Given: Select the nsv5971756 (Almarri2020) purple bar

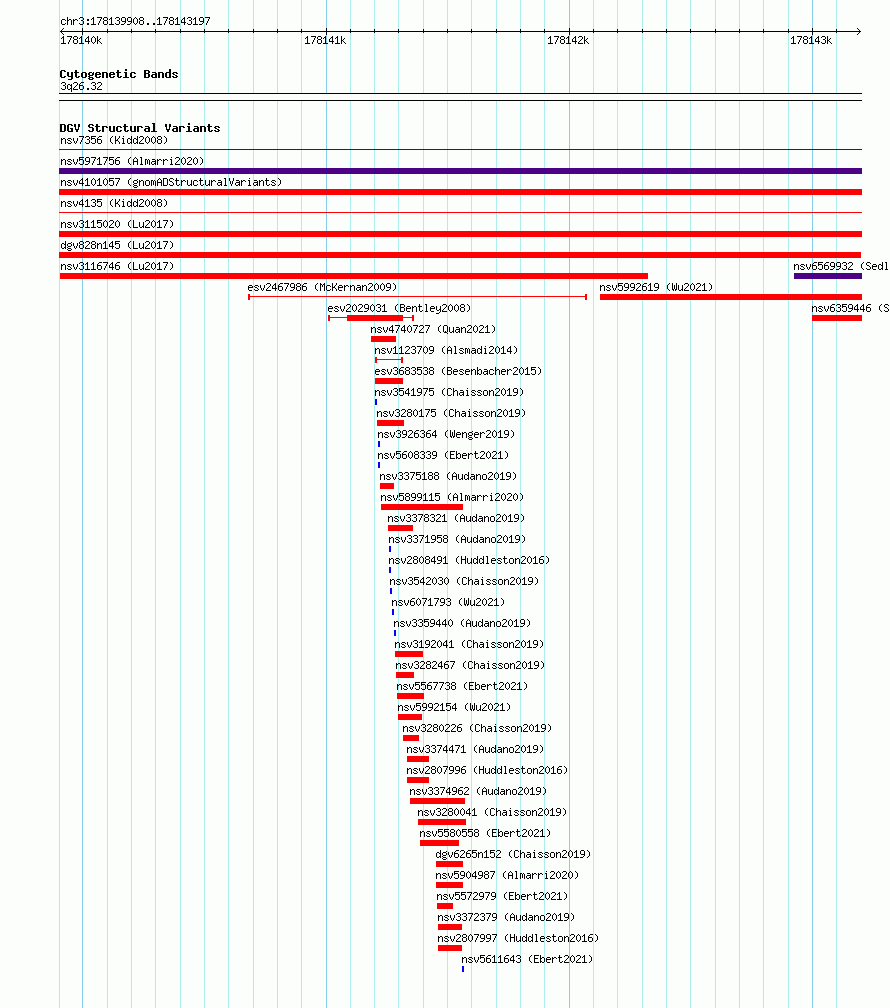Looking at the screenshot, I should click(460, 171).
